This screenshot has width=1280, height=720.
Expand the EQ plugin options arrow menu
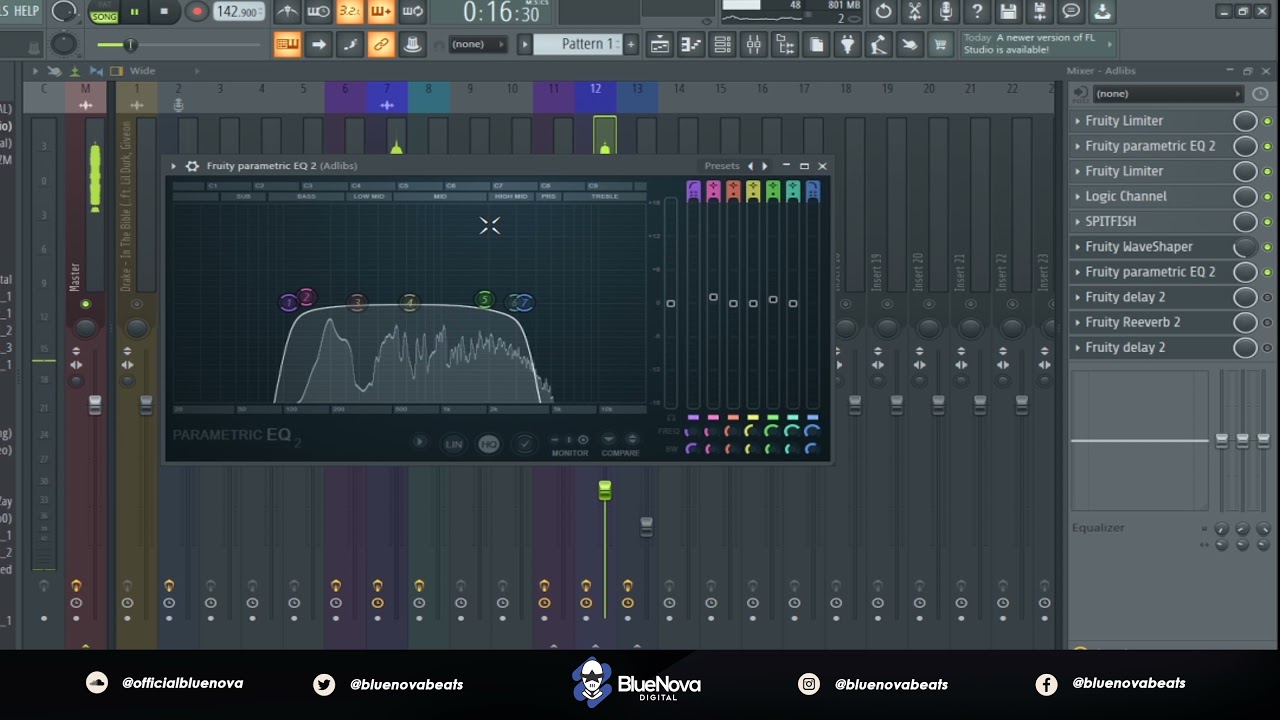[x=173, y=166]
